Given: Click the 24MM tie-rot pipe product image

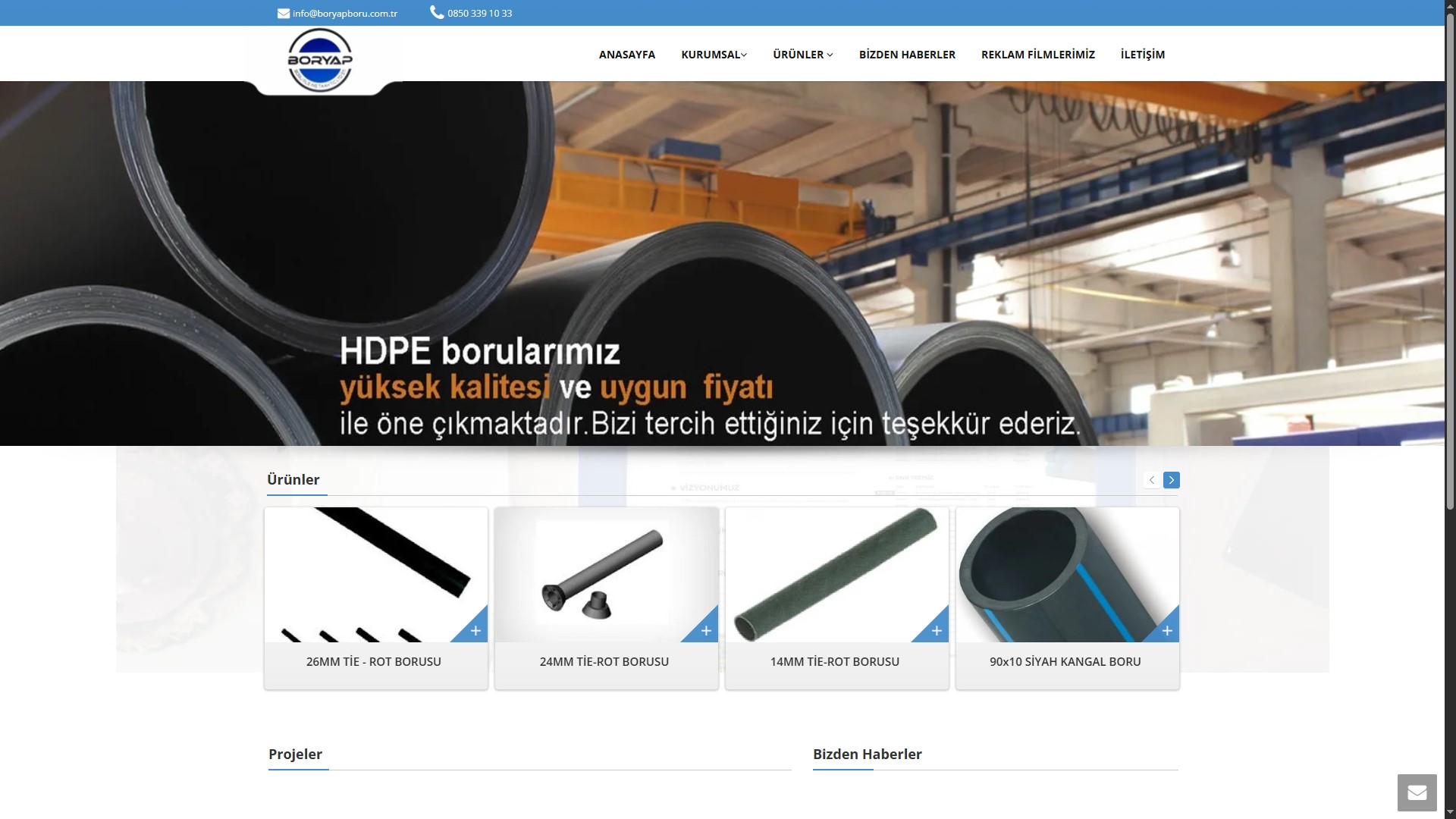Looking at the screenshot, I should point(607,575).
